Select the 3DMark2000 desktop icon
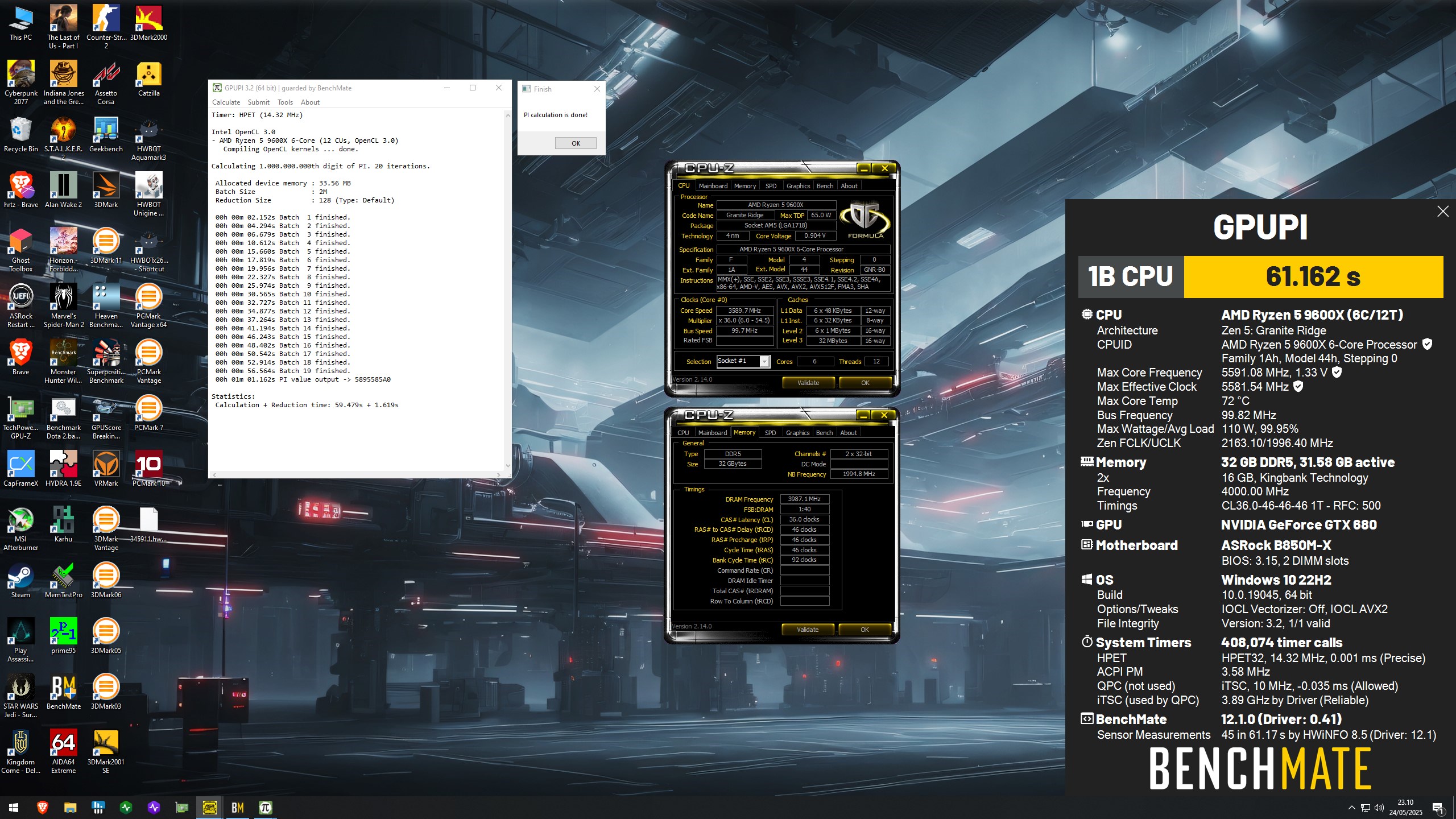 [x=148, y=23]
